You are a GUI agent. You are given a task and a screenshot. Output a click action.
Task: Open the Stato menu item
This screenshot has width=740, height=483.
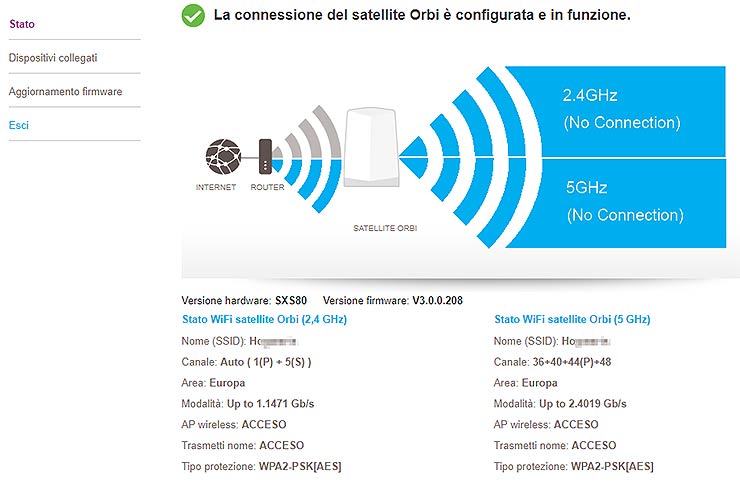[21, 22]
